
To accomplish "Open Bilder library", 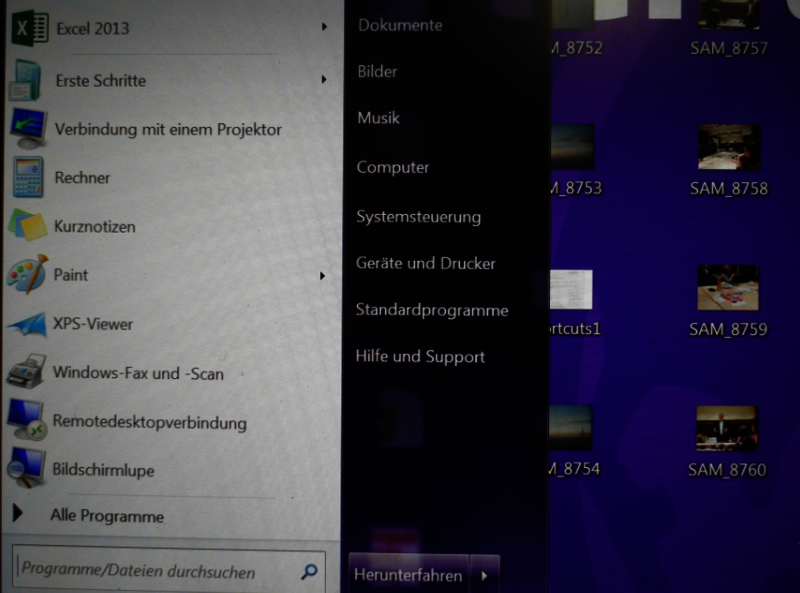I will (x=377, y=71).
